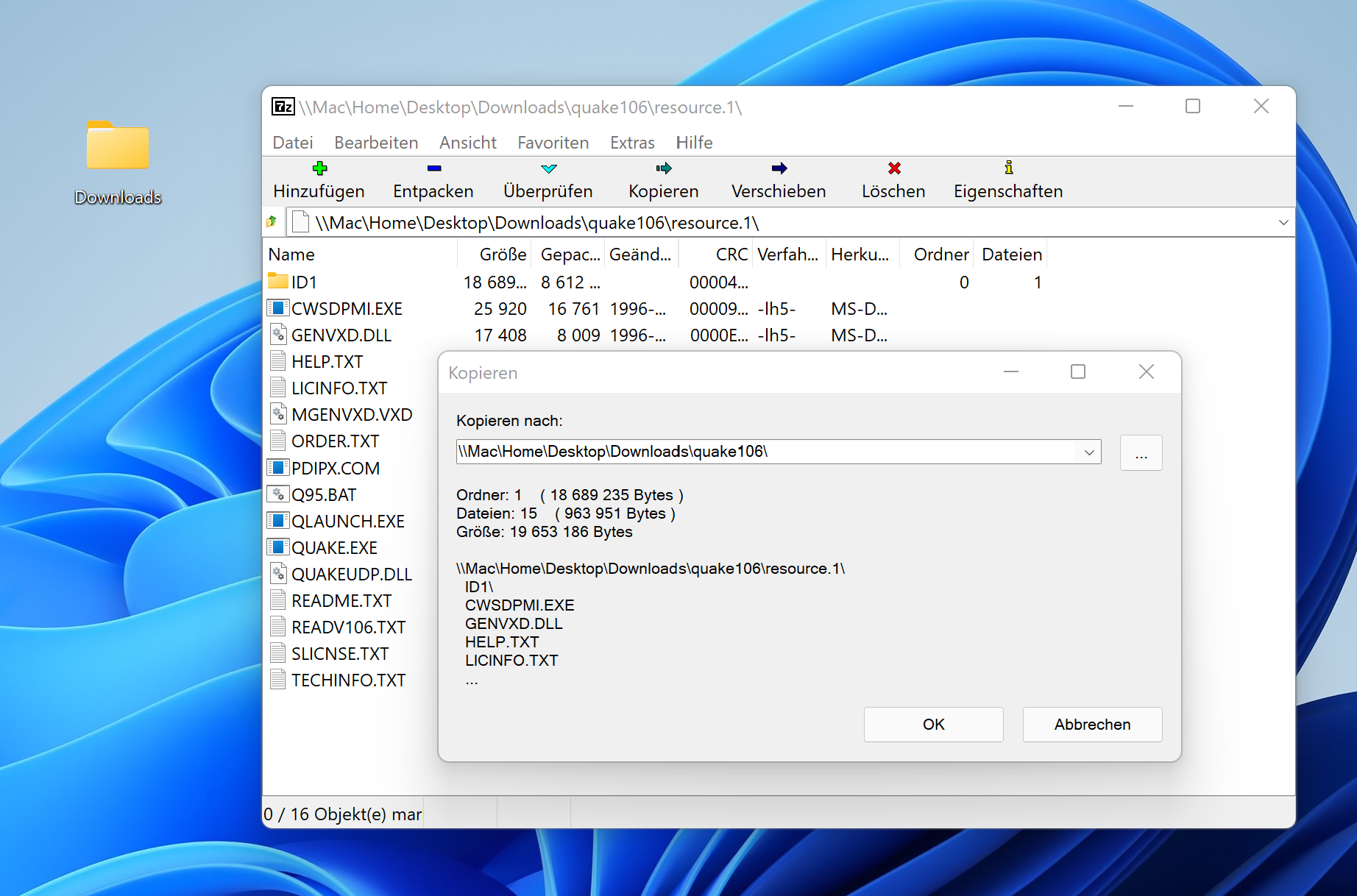Image resolution: width=1357 pixels, height=896 pixels.
Task: Open the Extras menu
Action: (x=632, y=143)
